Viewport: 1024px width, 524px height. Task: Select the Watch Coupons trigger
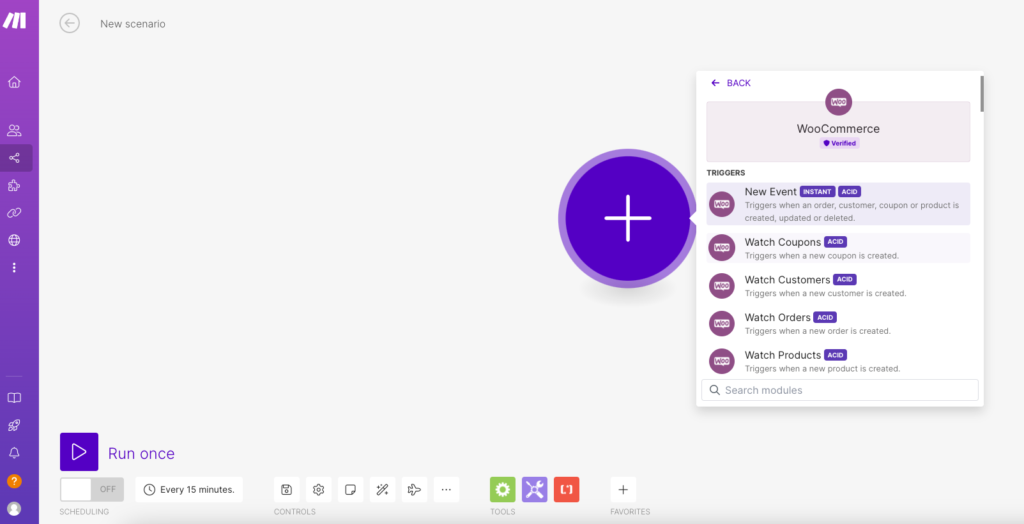pos(838,248)
